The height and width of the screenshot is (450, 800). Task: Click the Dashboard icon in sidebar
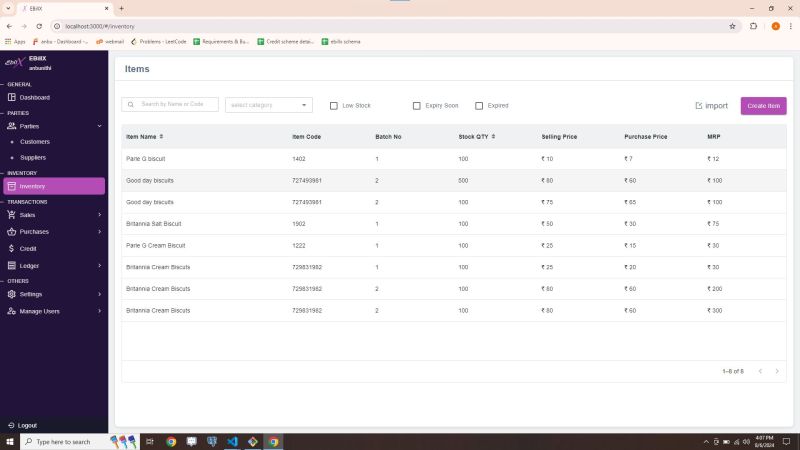pyautogui.click(x=12, y=97)
